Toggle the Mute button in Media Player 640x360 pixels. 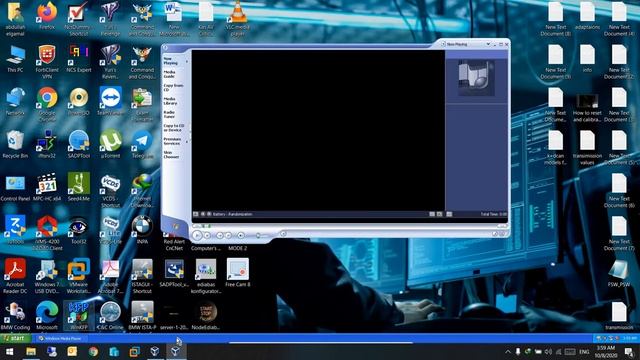(241, 236)
